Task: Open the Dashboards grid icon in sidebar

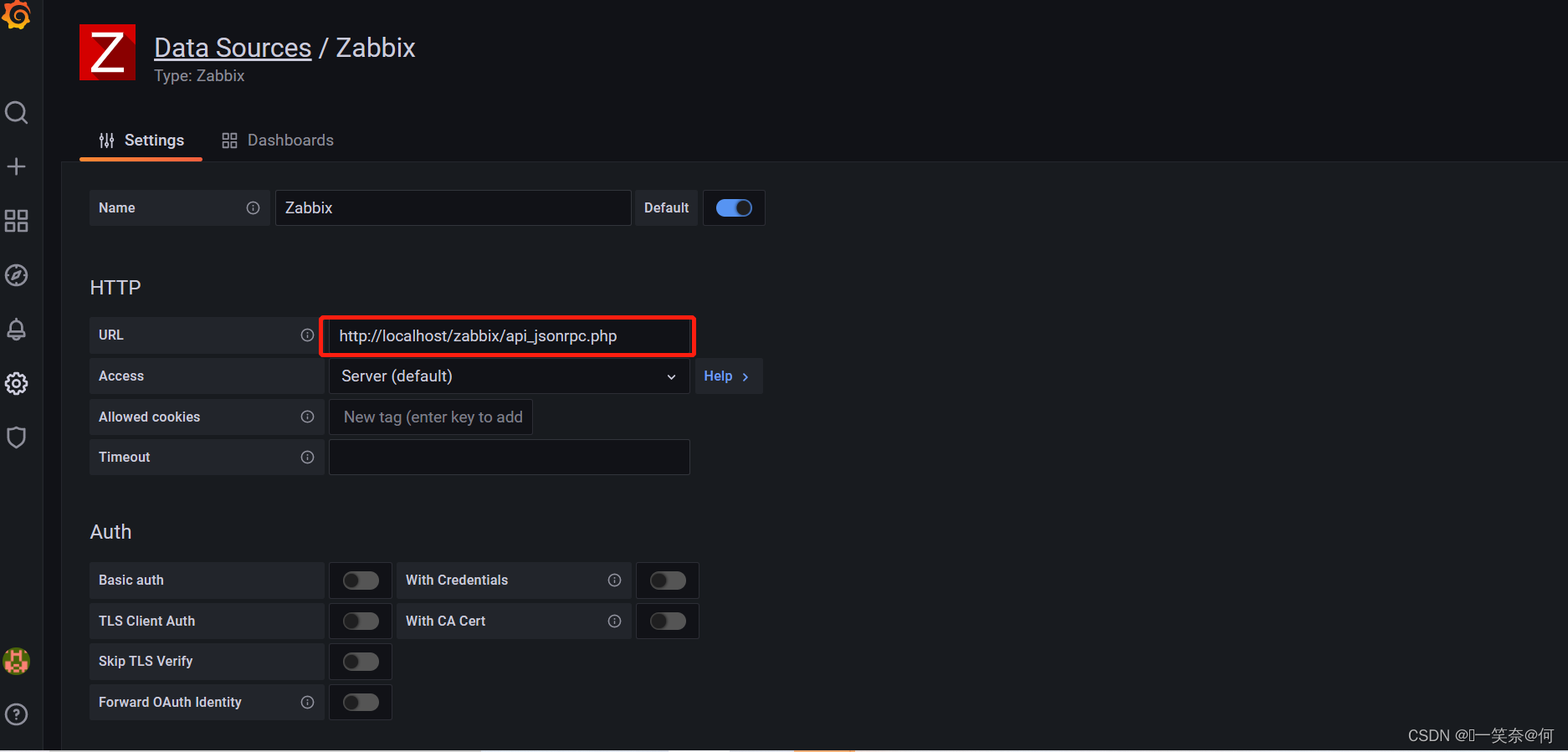Action: point(17,221)
